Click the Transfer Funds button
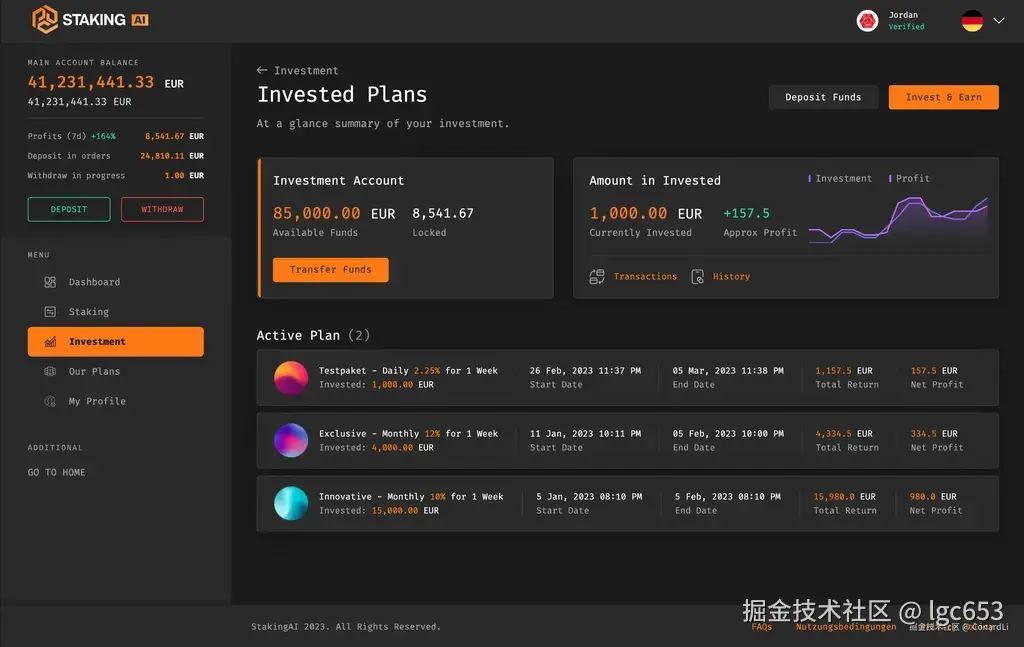The width and height of the screenshot is (1024, 647). [x=330, y=270]
